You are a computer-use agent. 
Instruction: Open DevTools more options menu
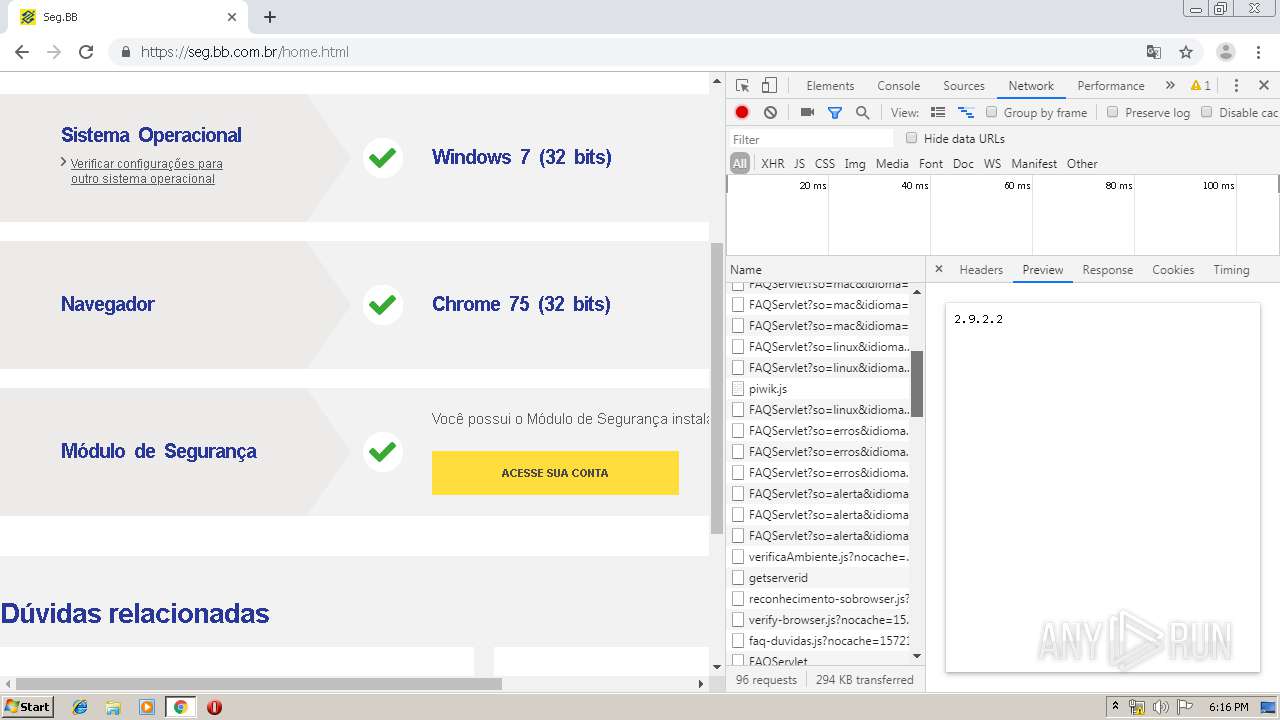click(x=1236, y=86)
